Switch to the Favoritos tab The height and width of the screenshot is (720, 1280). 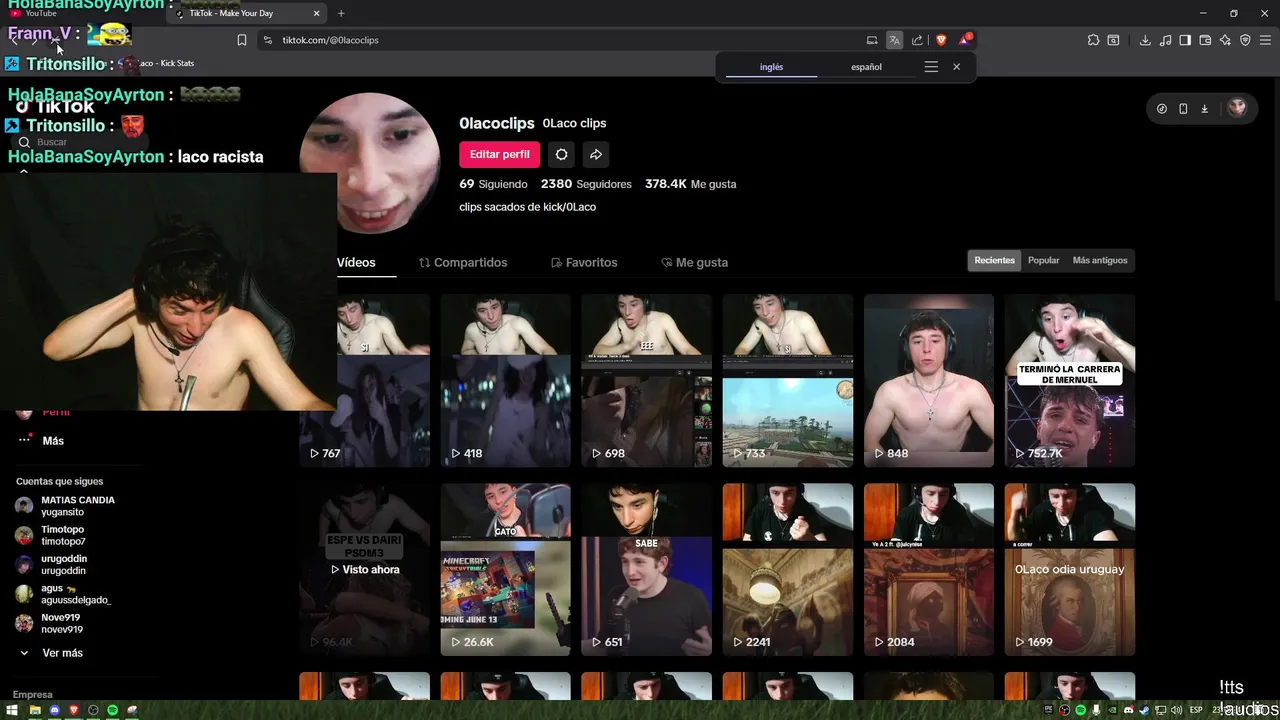click(x=584, y=262)
